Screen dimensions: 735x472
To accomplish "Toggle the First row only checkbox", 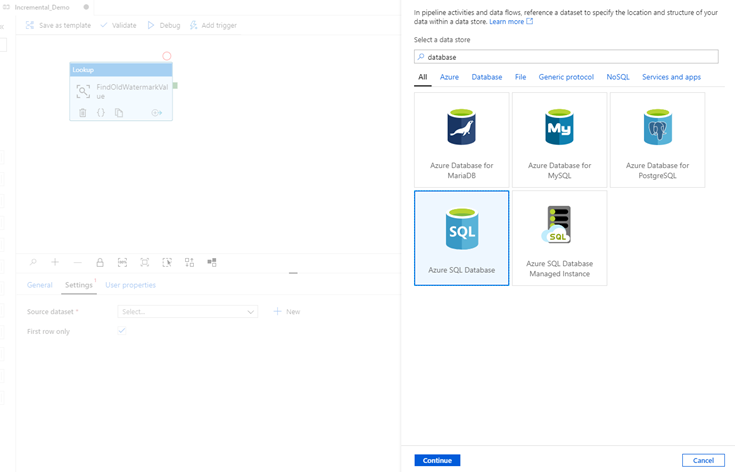I will [122, 331].
